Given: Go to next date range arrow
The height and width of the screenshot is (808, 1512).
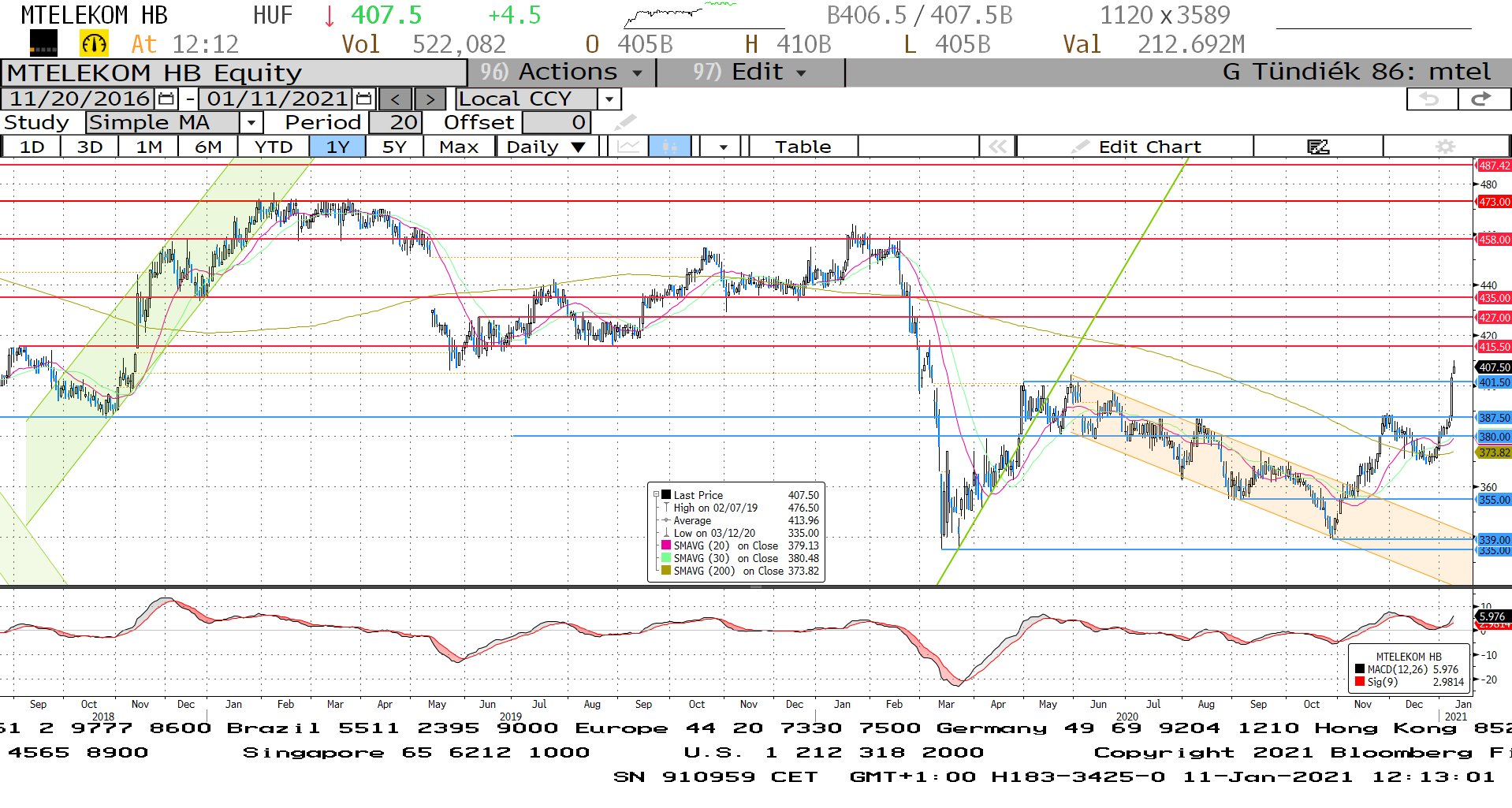Looking at the screenshot, I should point(430,99).
